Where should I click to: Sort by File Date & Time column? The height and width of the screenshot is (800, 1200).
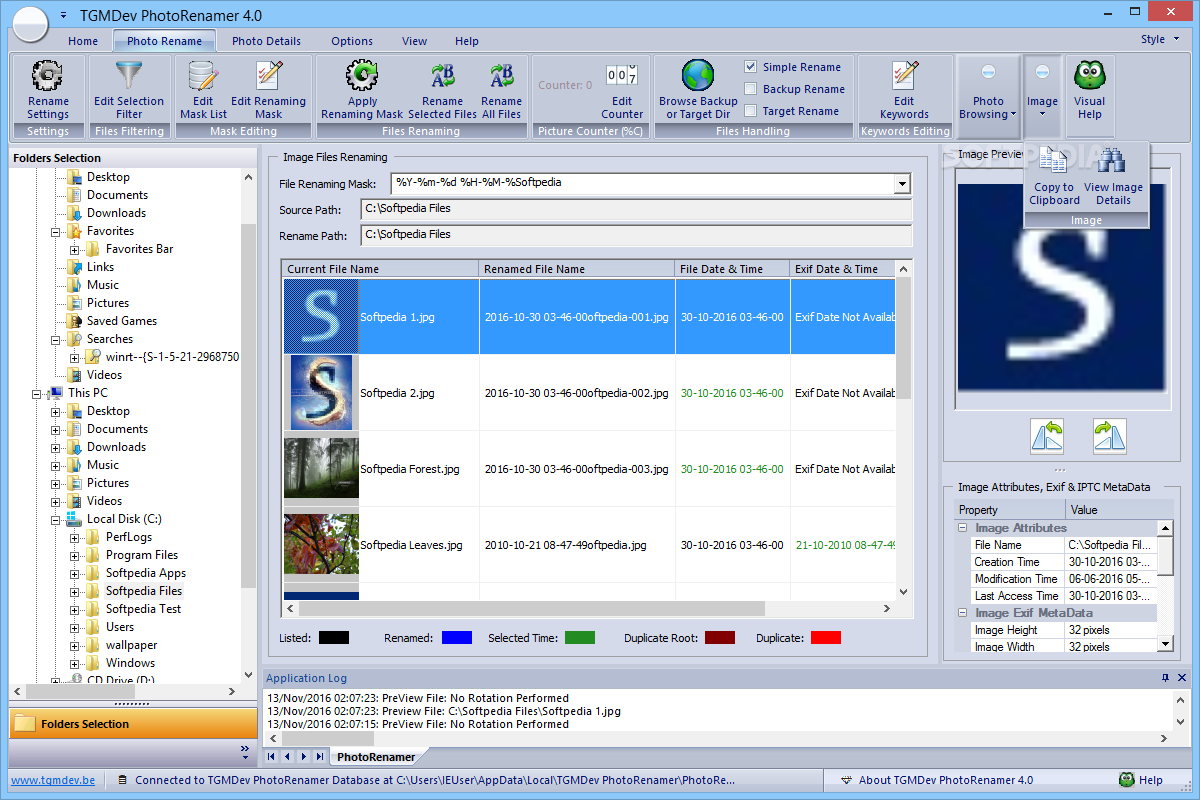point(733,269)
